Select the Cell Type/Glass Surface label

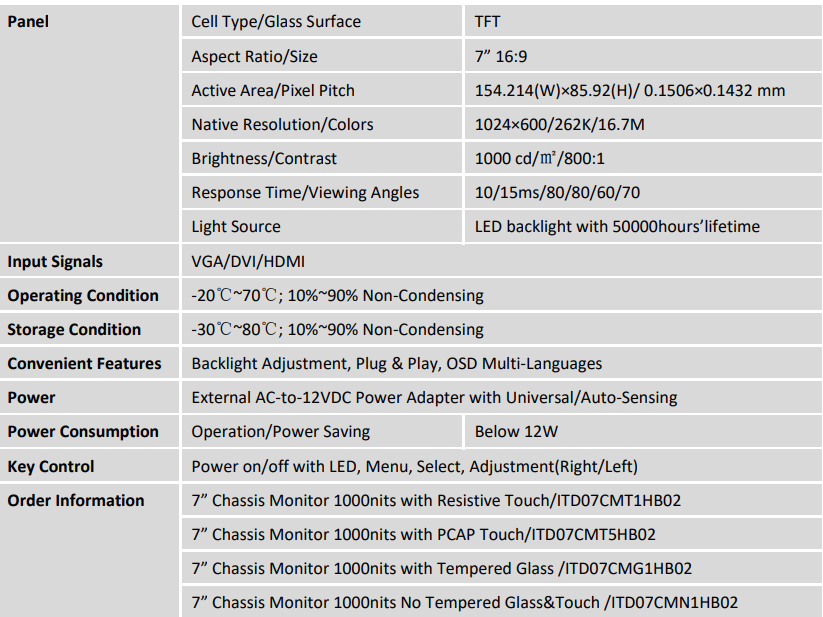click(276, 22)
